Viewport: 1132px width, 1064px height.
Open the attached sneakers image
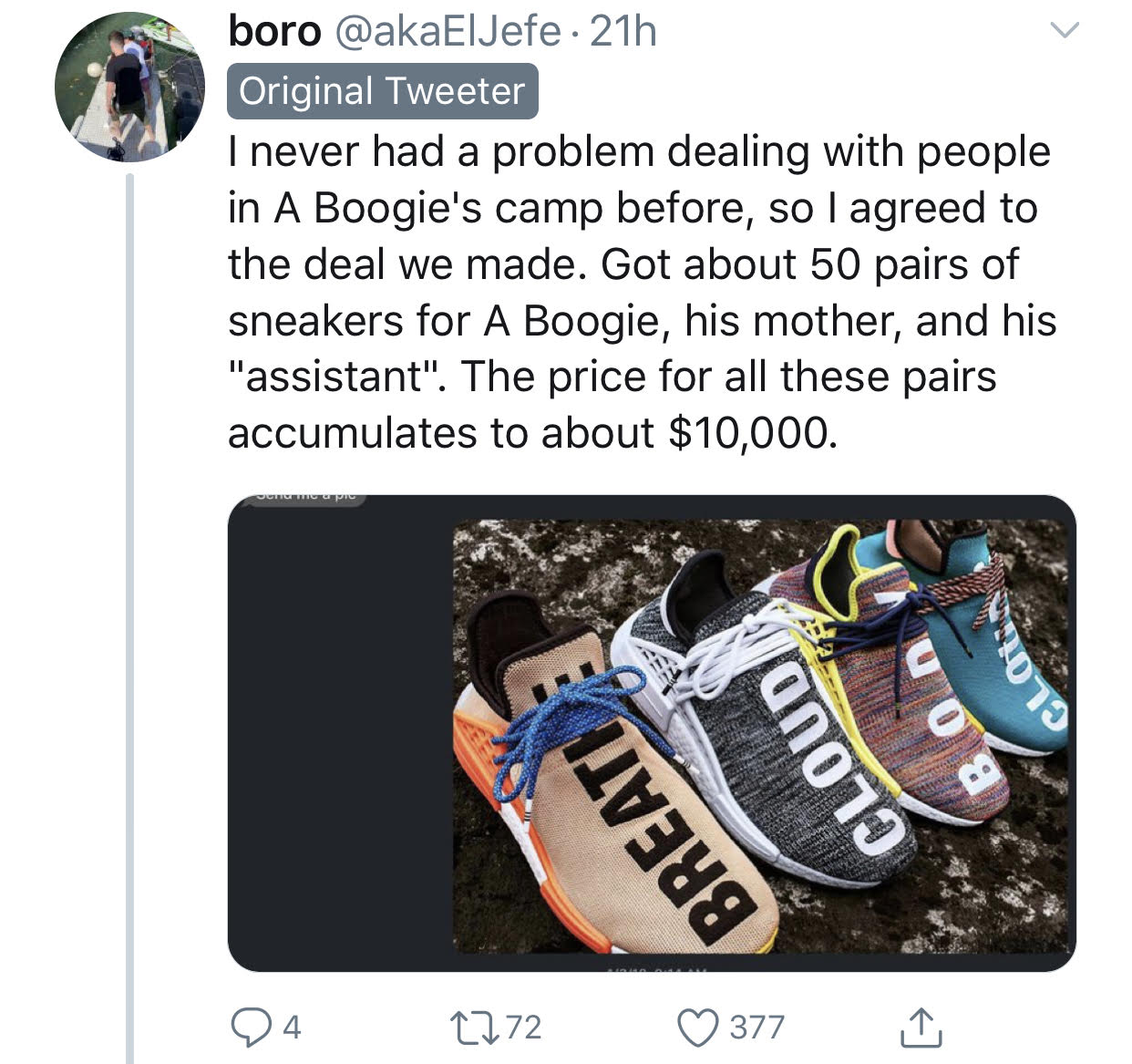coord(652,733)
